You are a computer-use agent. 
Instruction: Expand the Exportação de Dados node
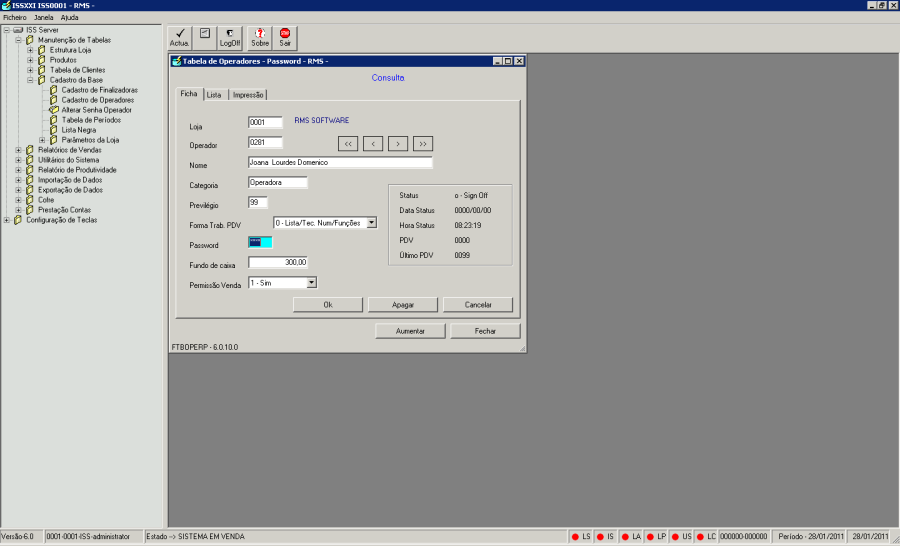click(18, 190)
